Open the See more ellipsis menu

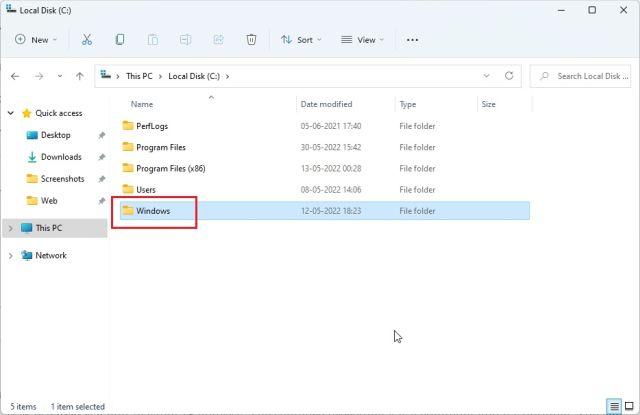click(412, 40)
